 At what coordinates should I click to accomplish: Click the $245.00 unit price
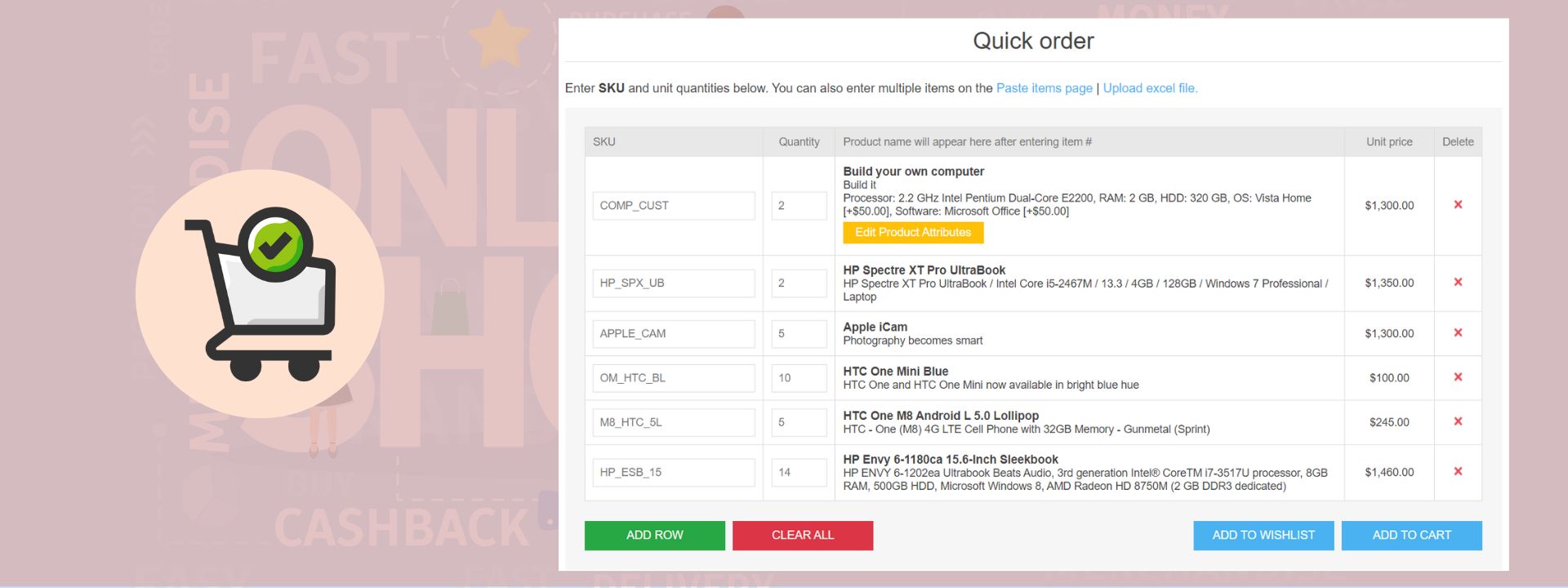[1389, 422]
